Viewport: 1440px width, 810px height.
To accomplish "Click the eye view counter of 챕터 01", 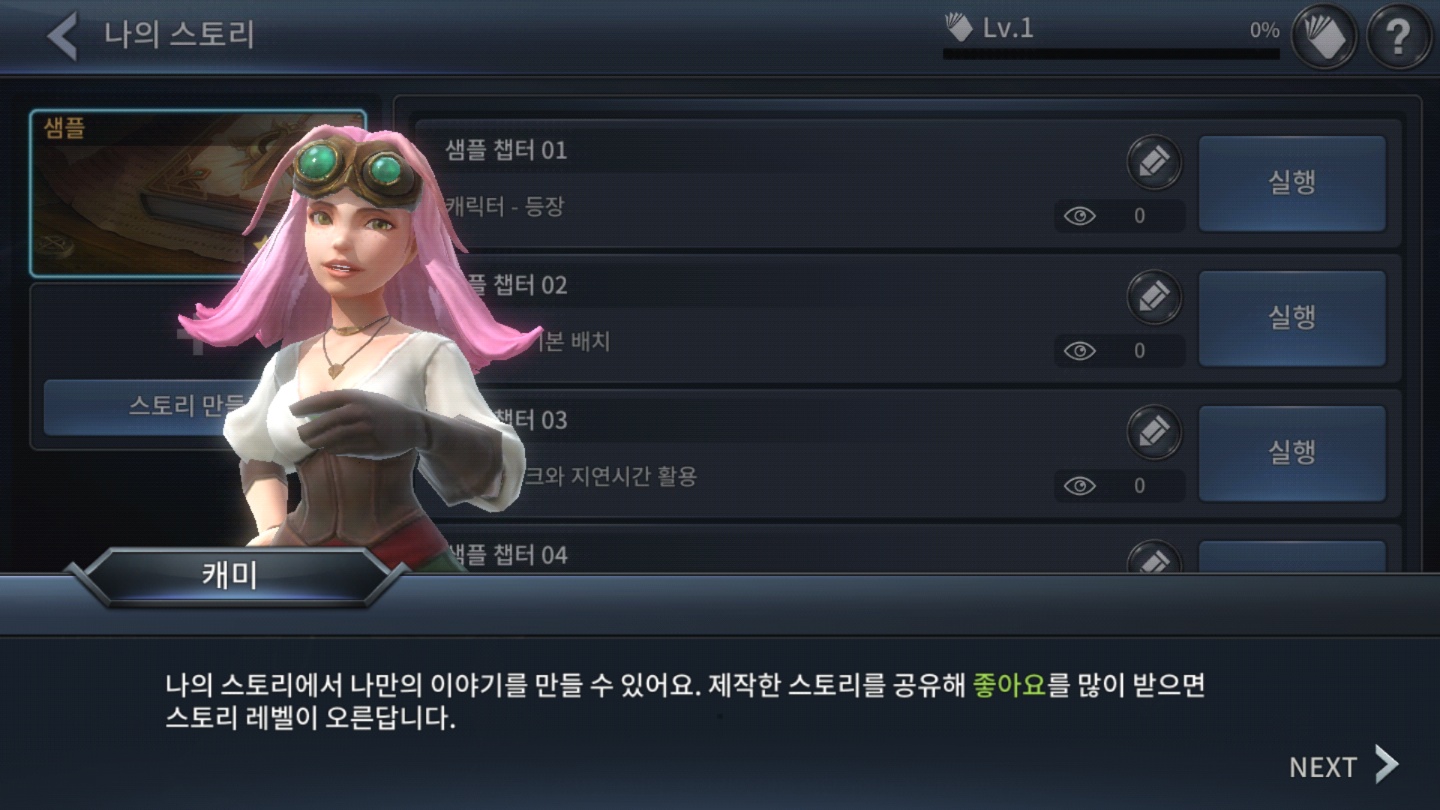I will point(1119,216).
